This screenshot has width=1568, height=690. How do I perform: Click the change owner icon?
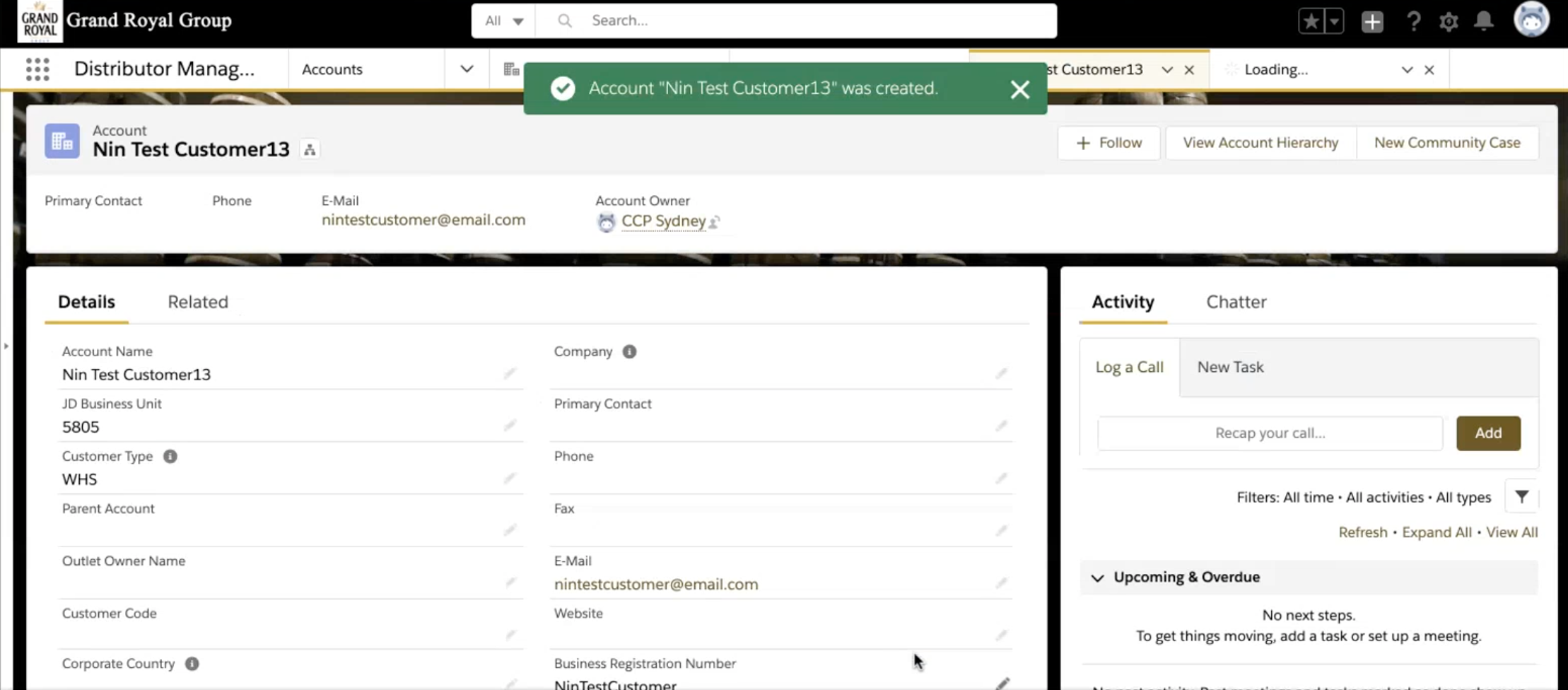pos(715,222)
